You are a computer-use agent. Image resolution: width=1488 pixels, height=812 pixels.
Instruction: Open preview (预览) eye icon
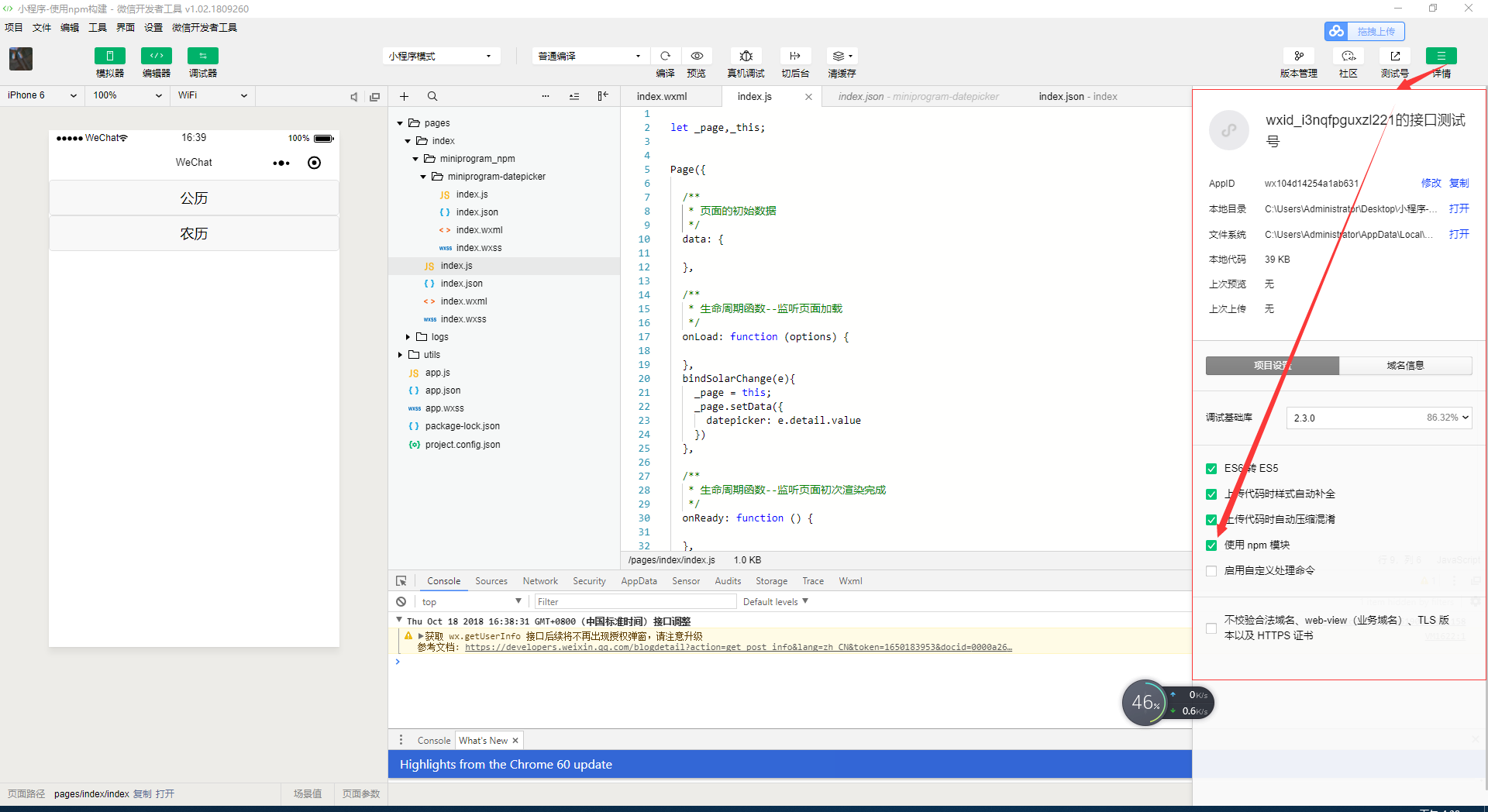click(697, 56)
